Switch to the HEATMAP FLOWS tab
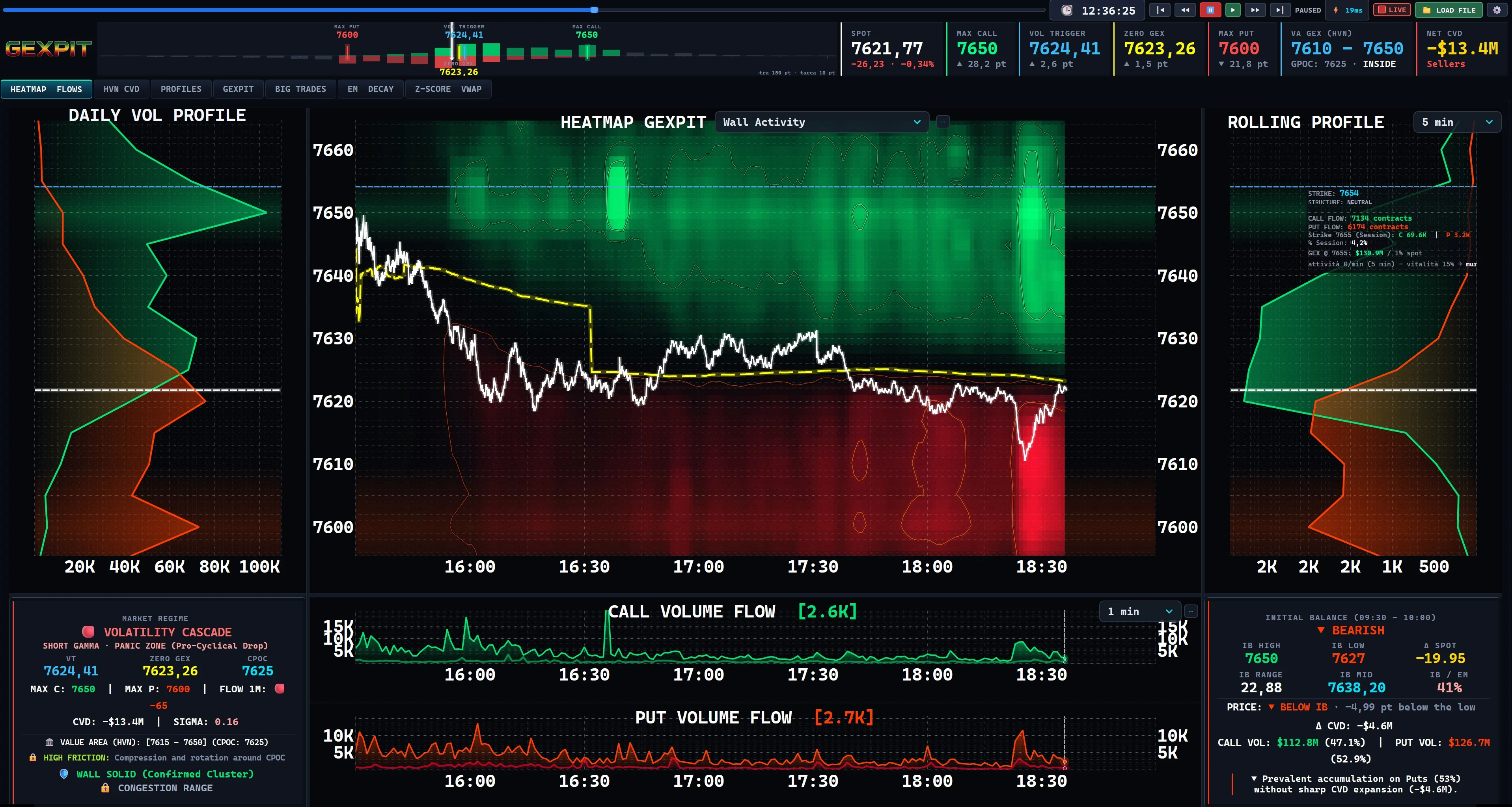 [47, 89]
